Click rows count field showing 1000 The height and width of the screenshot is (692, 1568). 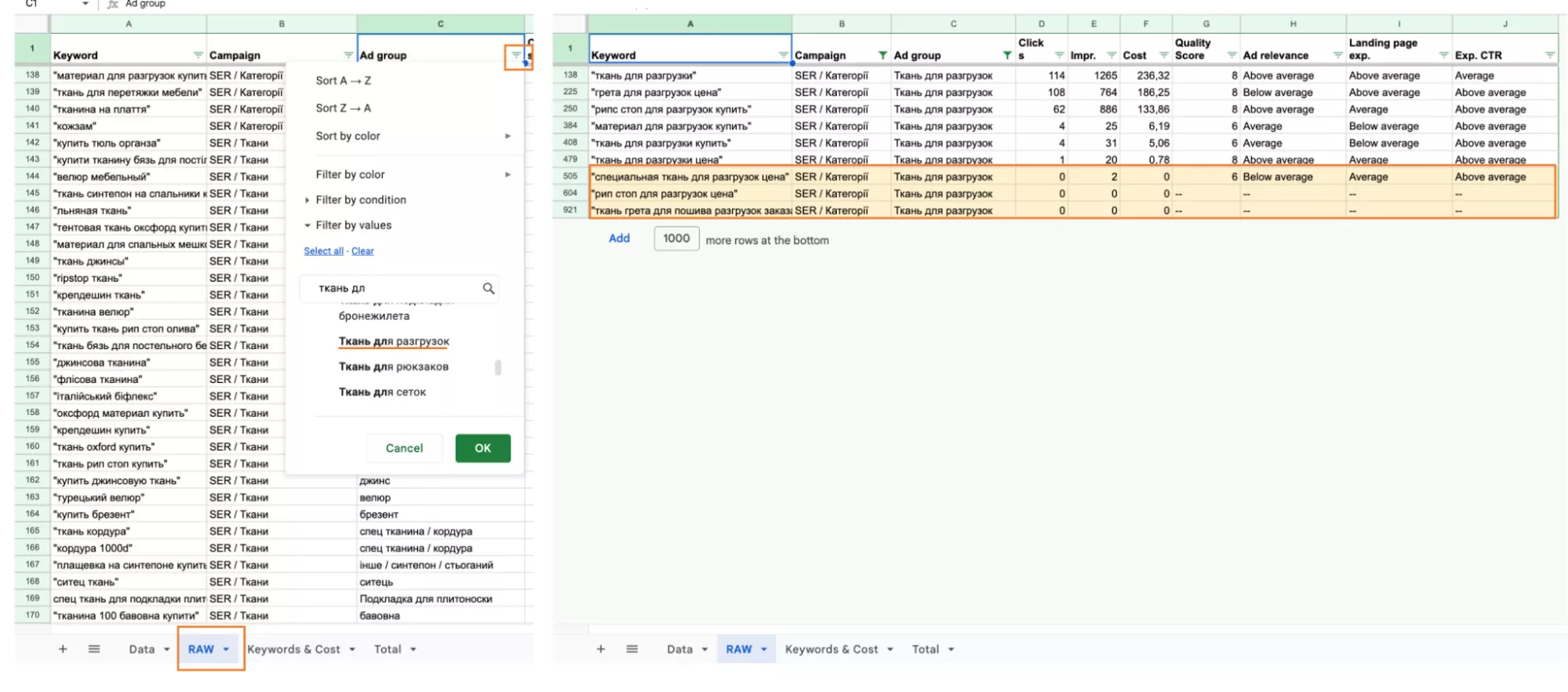click(676, 239)
